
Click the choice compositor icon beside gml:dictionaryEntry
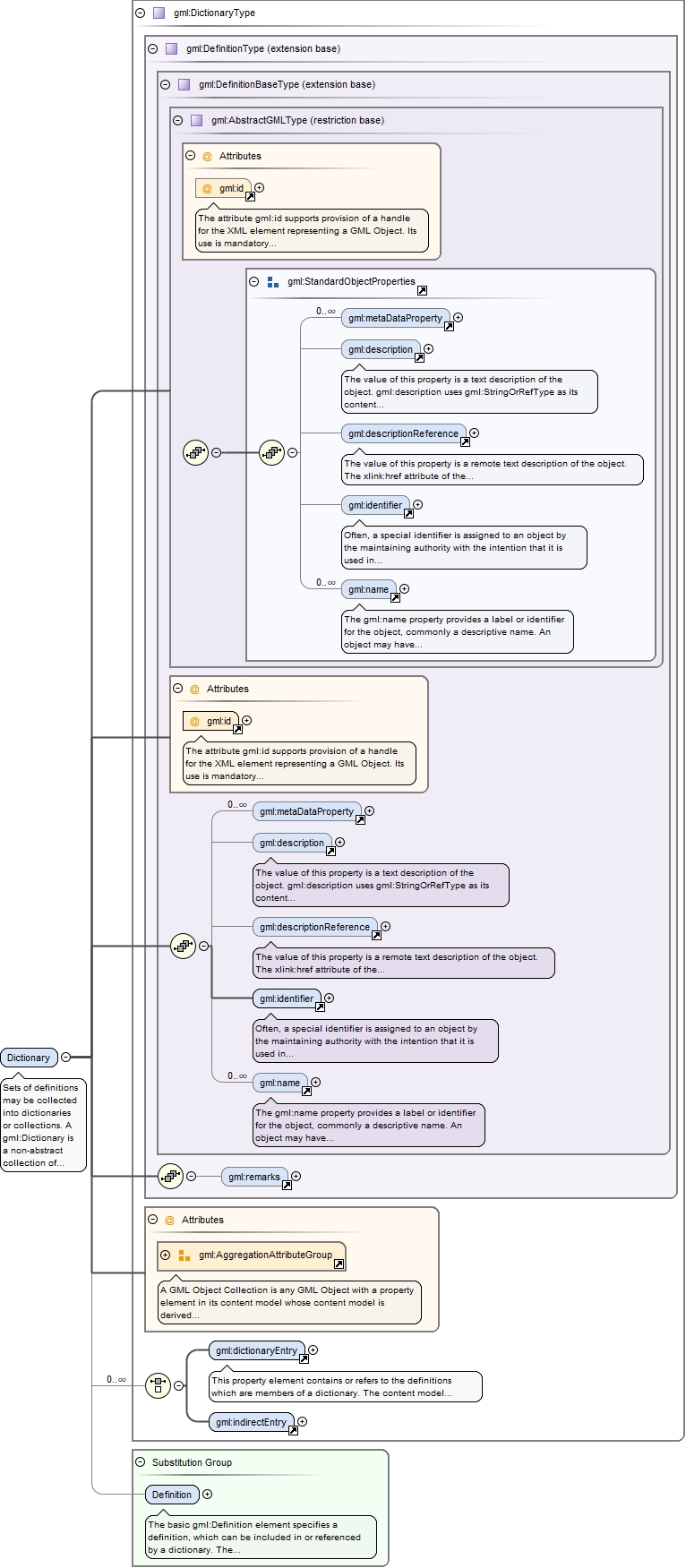pyautogui.click(x=158, y=1385)
